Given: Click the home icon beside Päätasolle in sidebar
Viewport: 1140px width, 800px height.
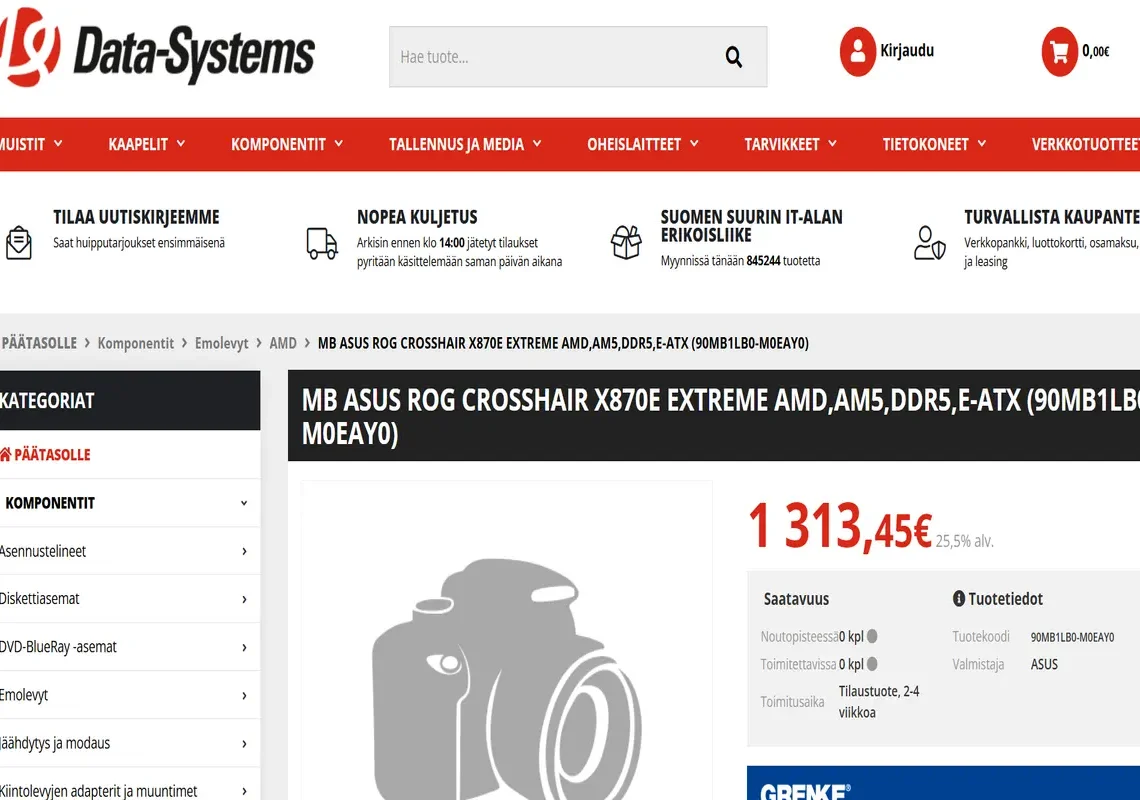Looking at the screenshot, I should [6, 455].
